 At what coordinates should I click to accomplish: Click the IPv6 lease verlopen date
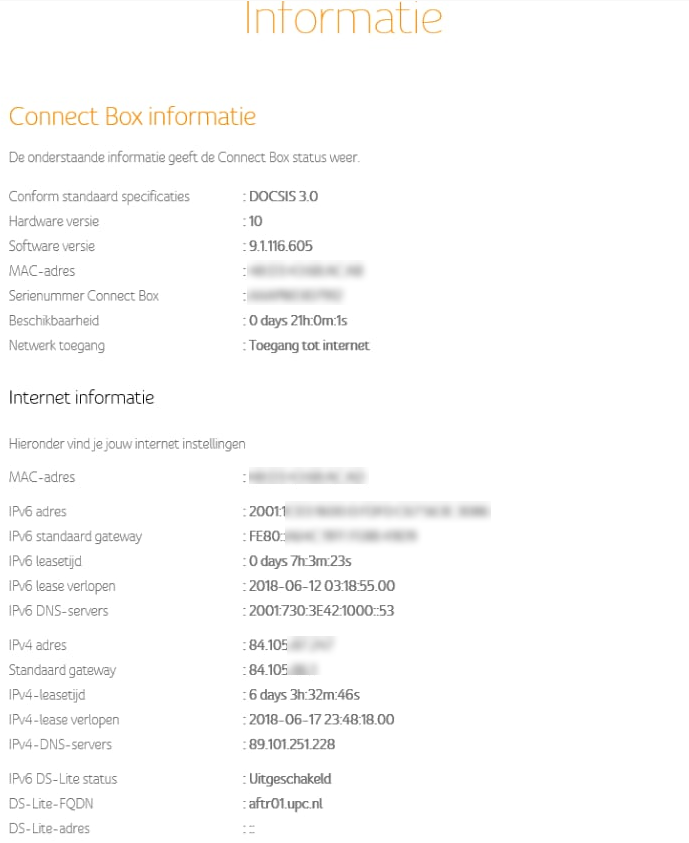(x=321, y=586)
